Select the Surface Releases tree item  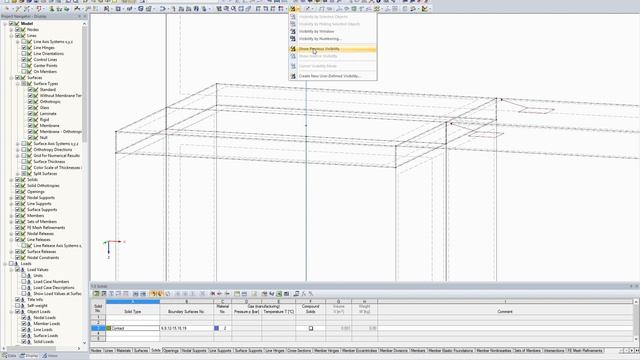pos(42,252)
